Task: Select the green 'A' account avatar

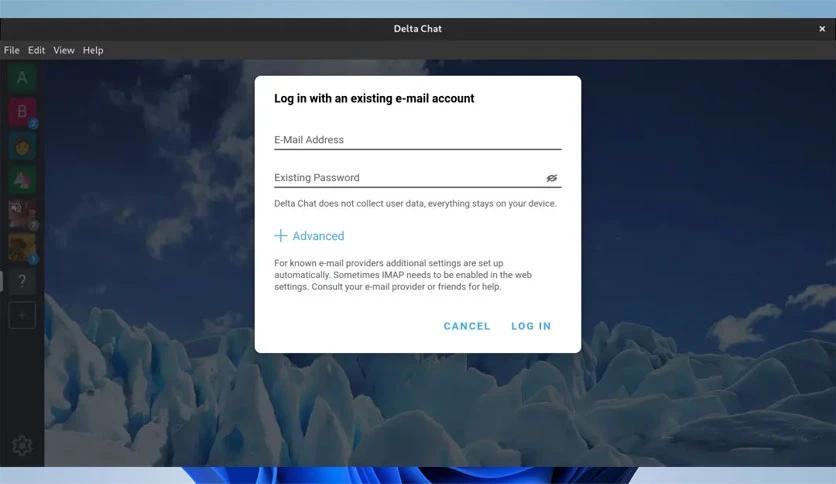Action: [22, 78]
